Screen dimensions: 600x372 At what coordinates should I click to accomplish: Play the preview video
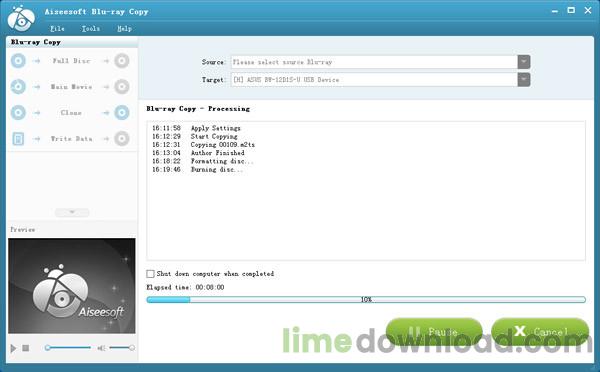tap(13, 348)
